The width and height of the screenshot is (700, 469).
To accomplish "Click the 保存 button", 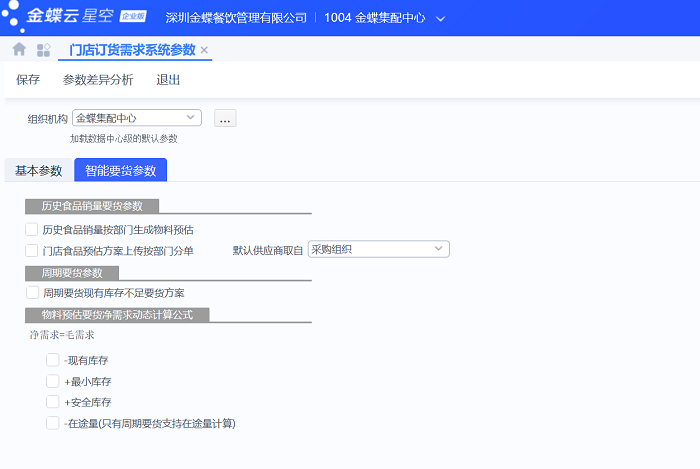I will tap(28, 80).
